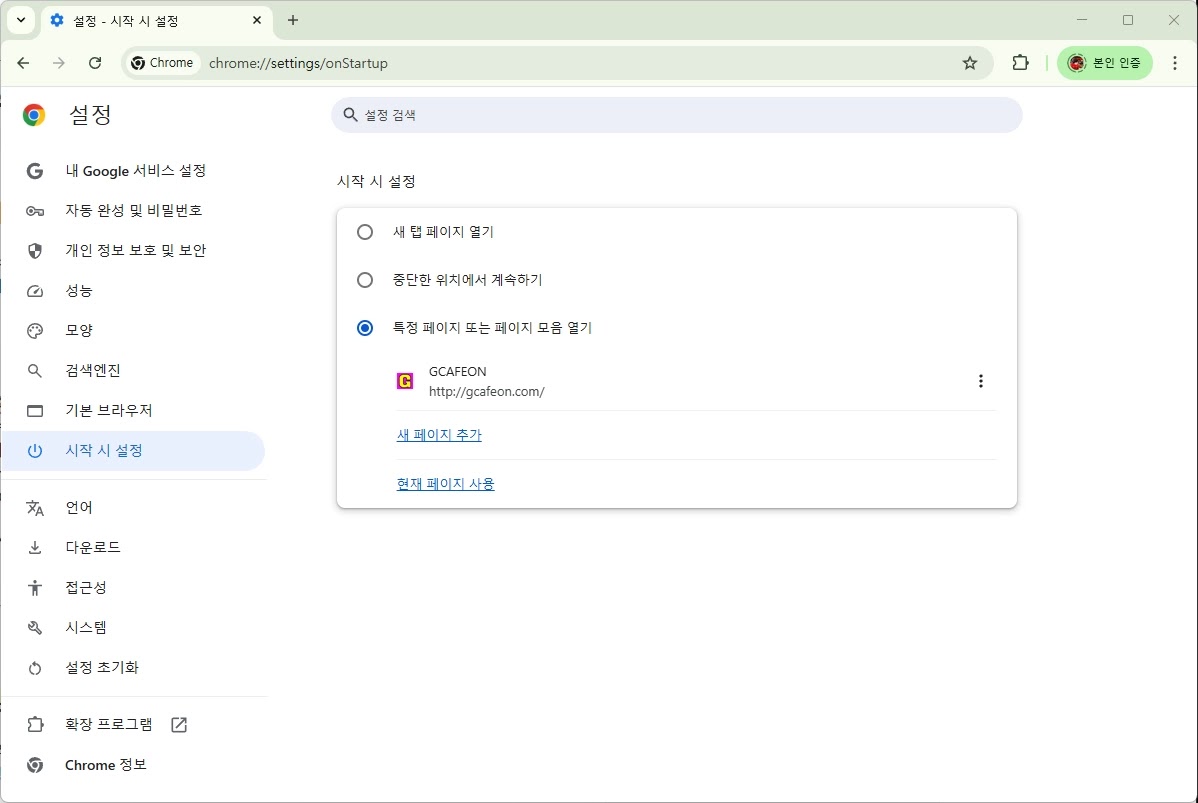Click the external-link icon beside 확장 프로그램

click(x=179, y=724)
